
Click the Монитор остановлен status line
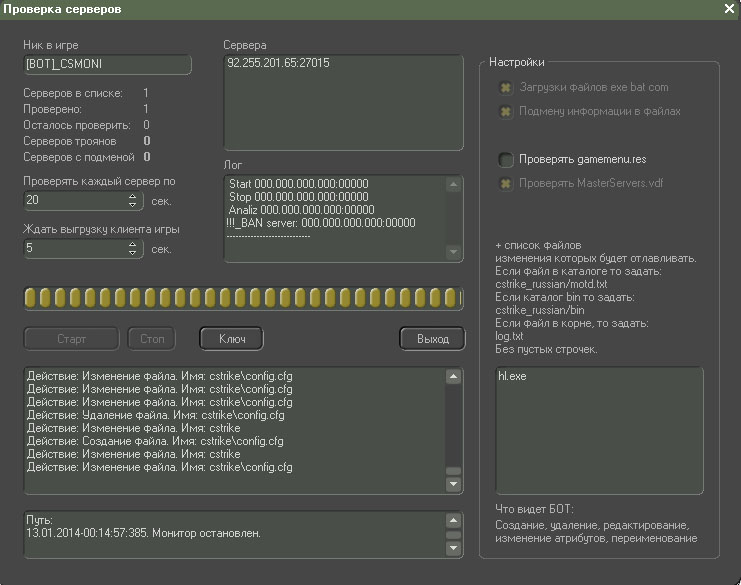(144, 533)
